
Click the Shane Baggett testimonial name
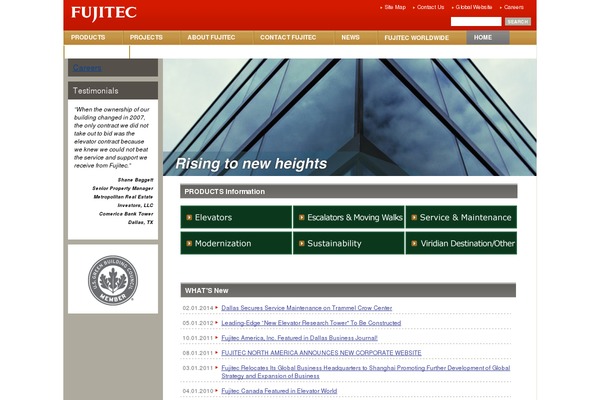pos(135,180)
